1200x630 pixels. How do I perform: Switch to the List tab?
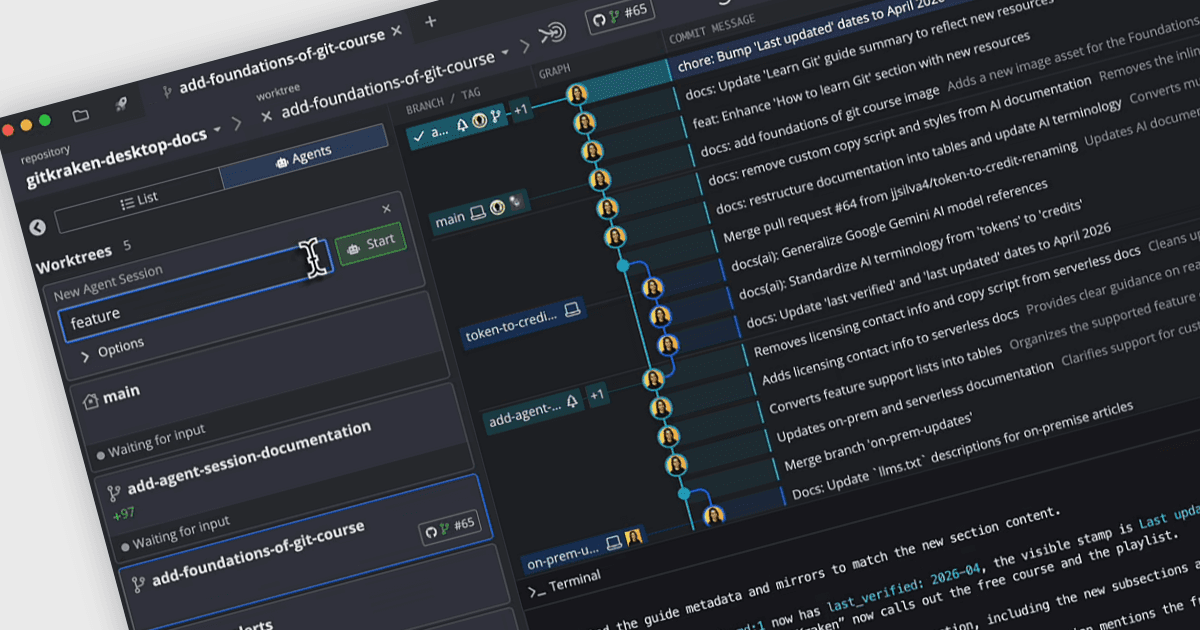coord(139,199)
